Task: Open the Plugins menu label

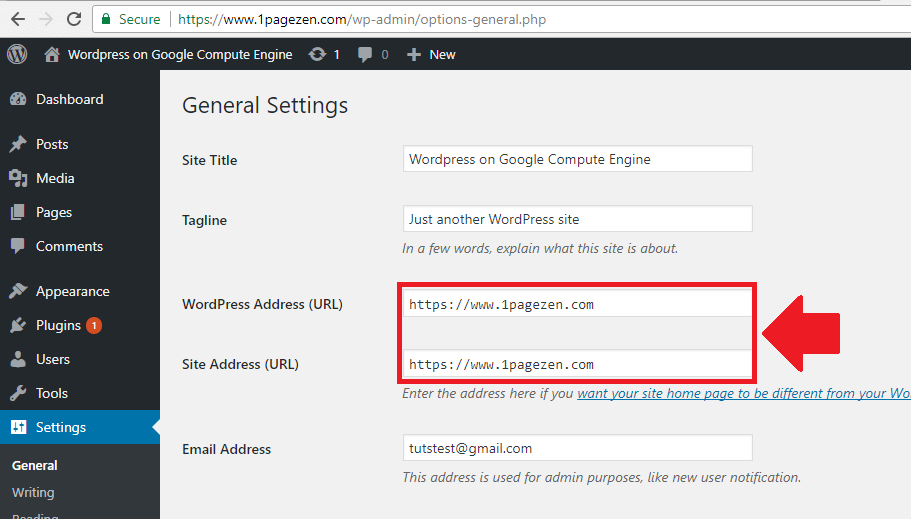Action: (x=58, y=326)
